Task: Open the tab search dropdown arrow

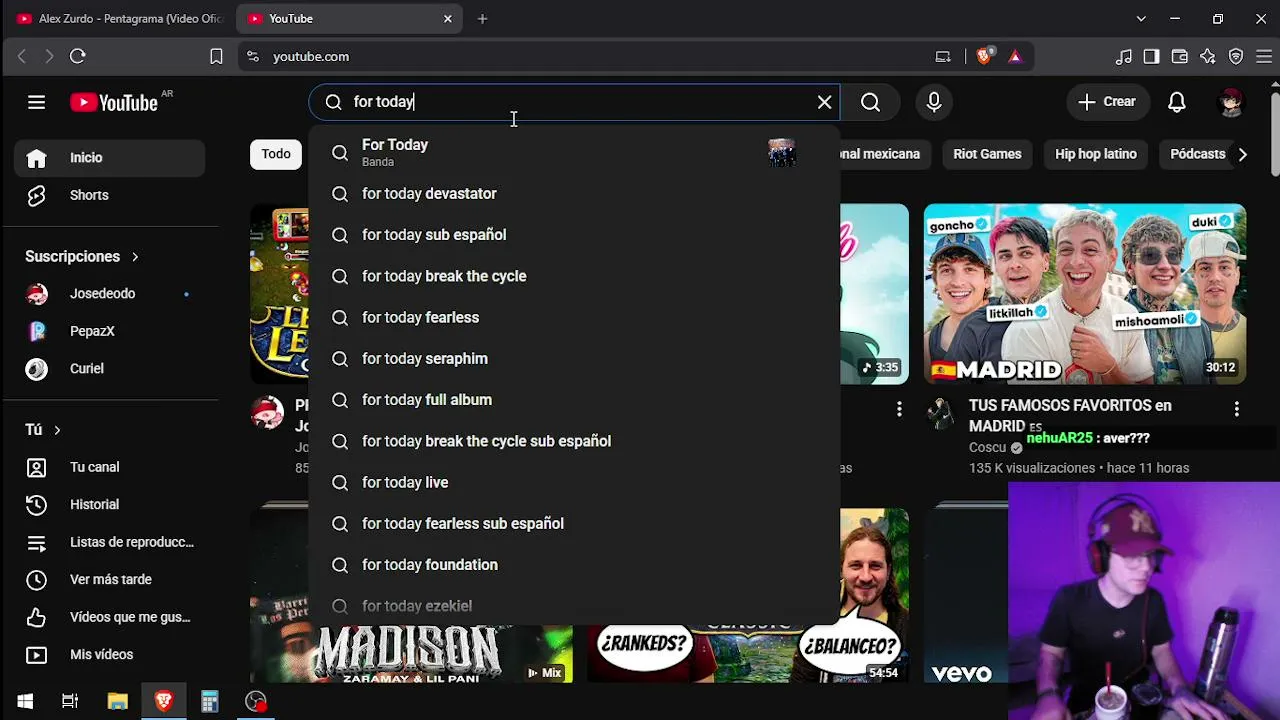Action: 1141,19
